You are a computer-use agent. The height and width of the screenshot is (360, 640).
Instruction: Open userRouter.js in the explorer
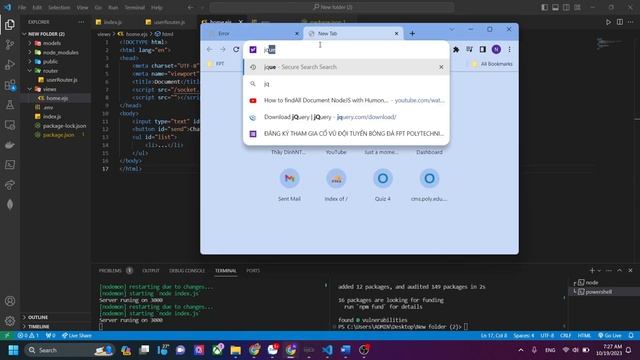click(61, 80)
